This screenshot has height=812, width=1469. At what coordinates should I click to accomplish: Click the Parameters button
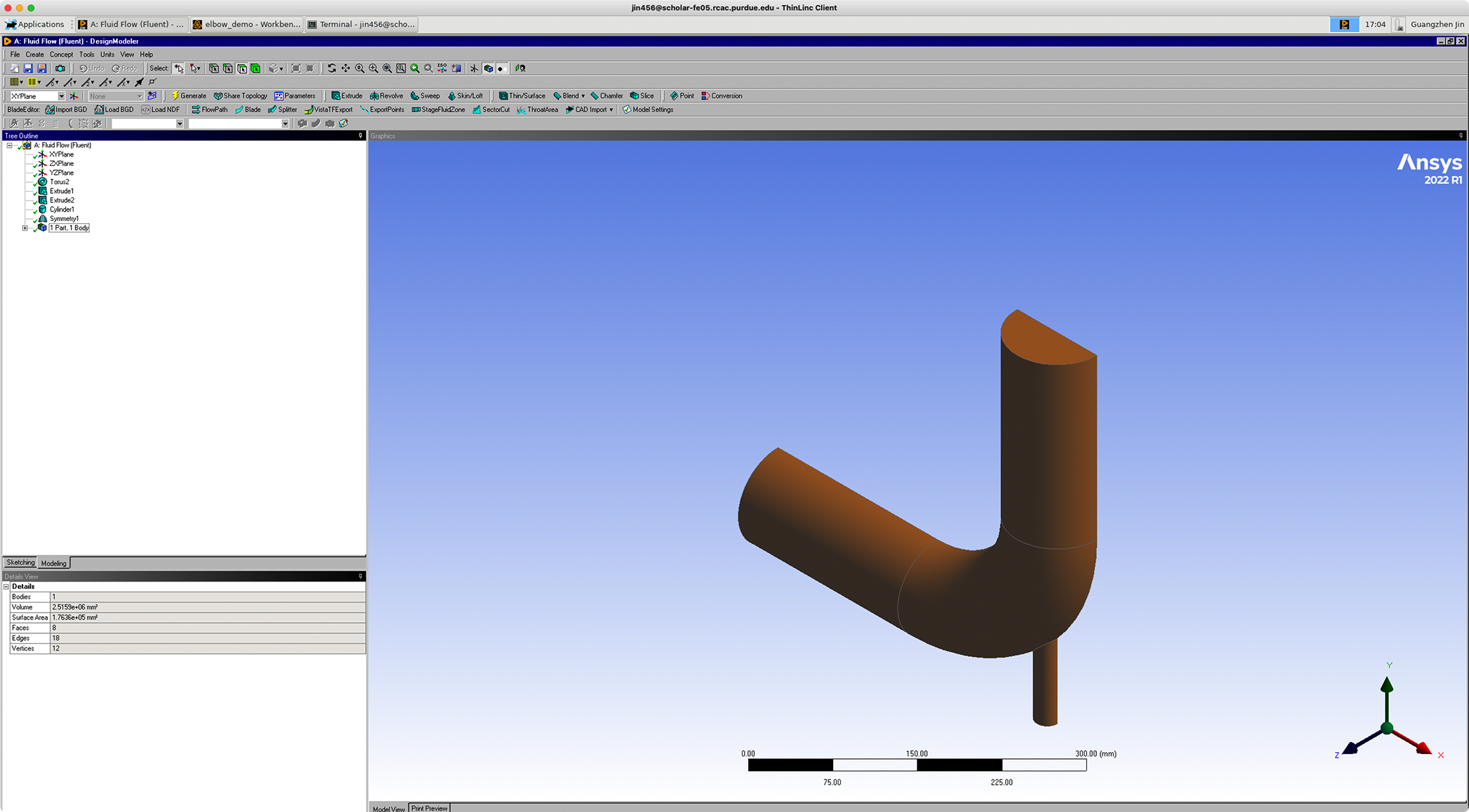pos(295,96)
